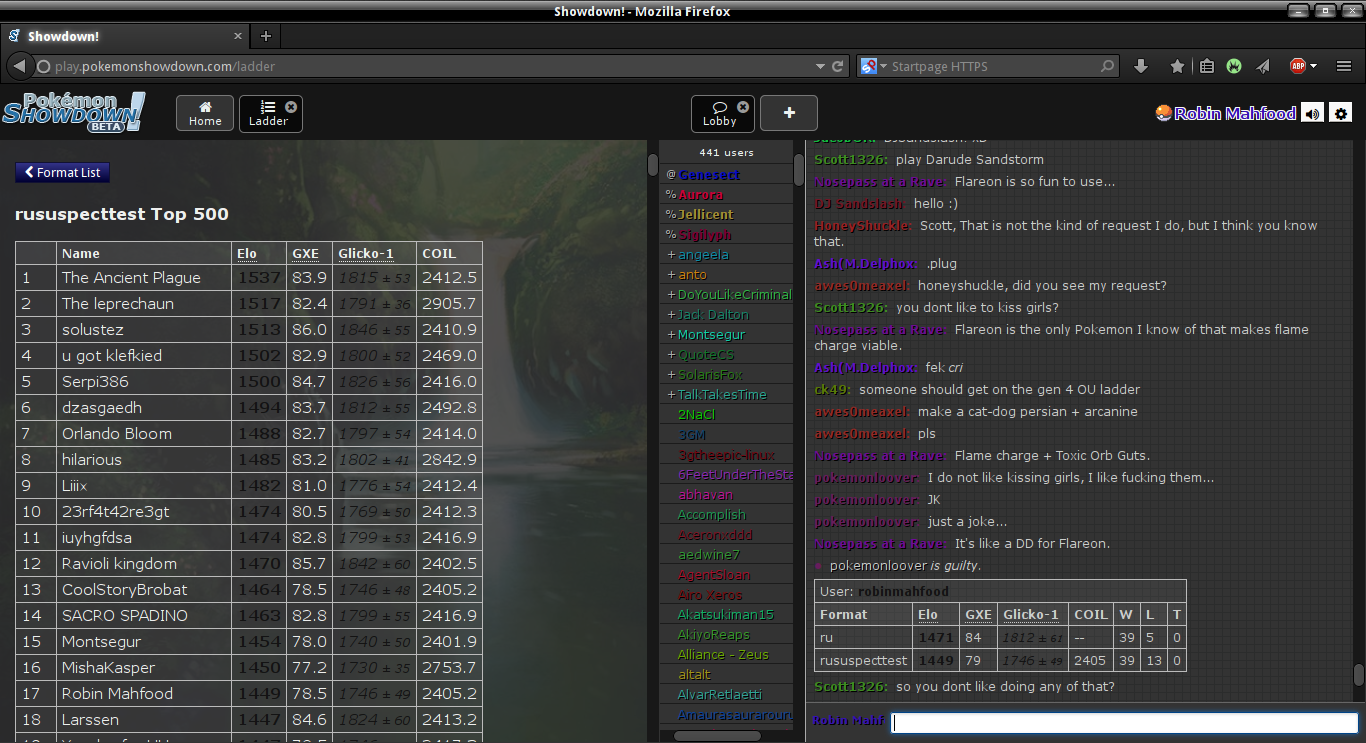The width and height of the screenshot is (1366, 743).
Task: Click the browser back arrow
Action: [x=19, y=66]
